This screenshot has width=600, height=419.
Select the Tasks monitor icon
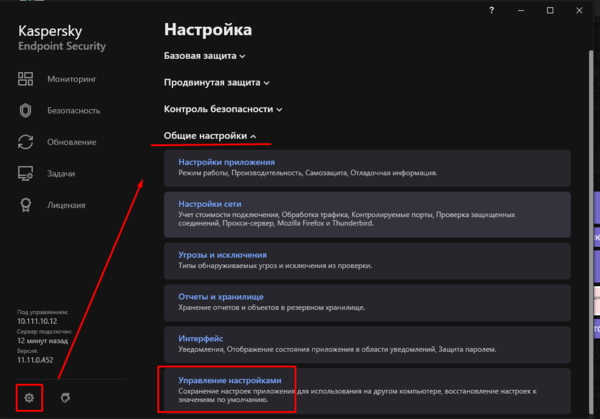coord(28,174)
